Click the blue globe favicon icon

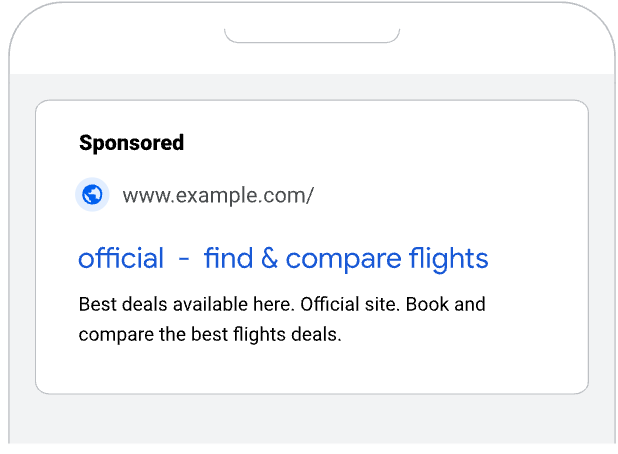click(x=92, y=195)
